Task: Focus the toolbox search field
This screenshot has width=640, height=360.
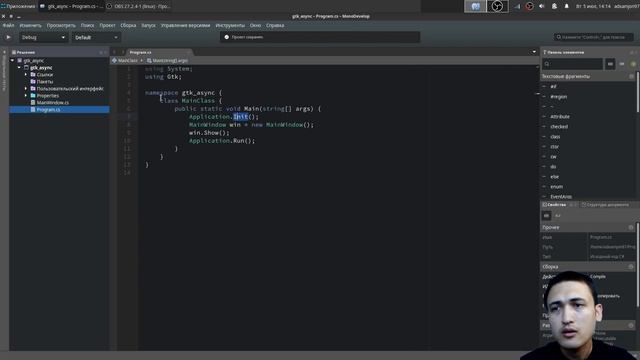Action: click(x=572, y=64)
